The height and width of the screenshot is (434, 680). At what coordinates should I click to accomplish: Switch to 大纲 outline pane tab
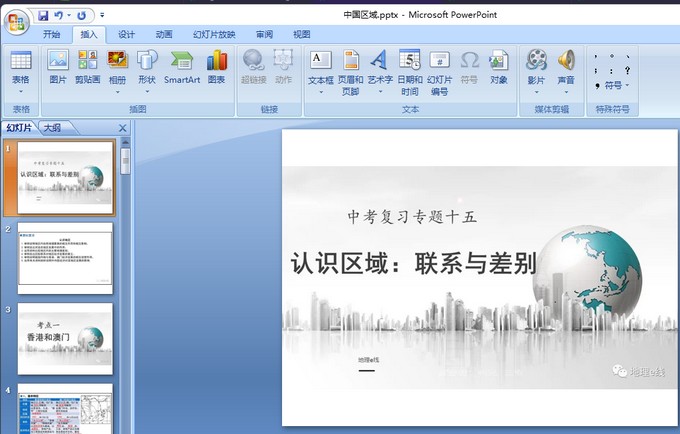click(x=51, y=128)
